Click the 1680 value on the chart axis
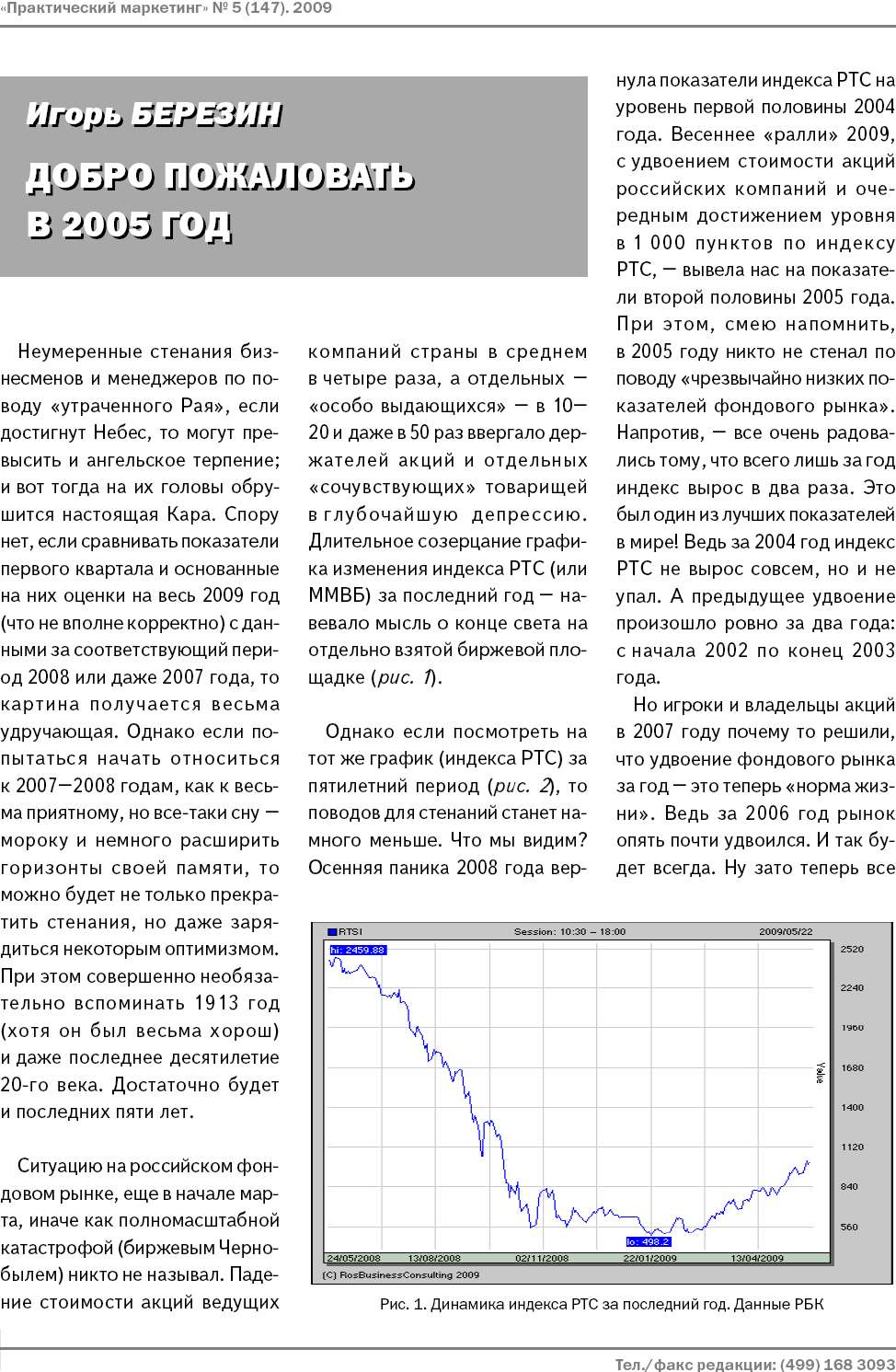 (x=852, y=1068)
